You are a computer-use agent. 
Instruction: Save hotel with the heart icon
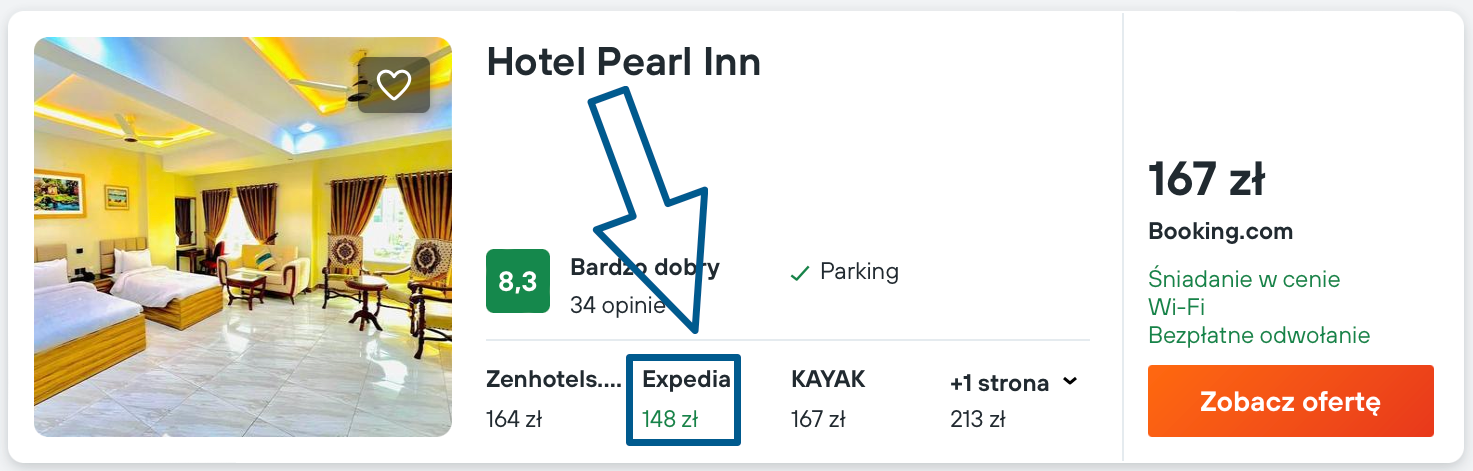tap(394, 85)
